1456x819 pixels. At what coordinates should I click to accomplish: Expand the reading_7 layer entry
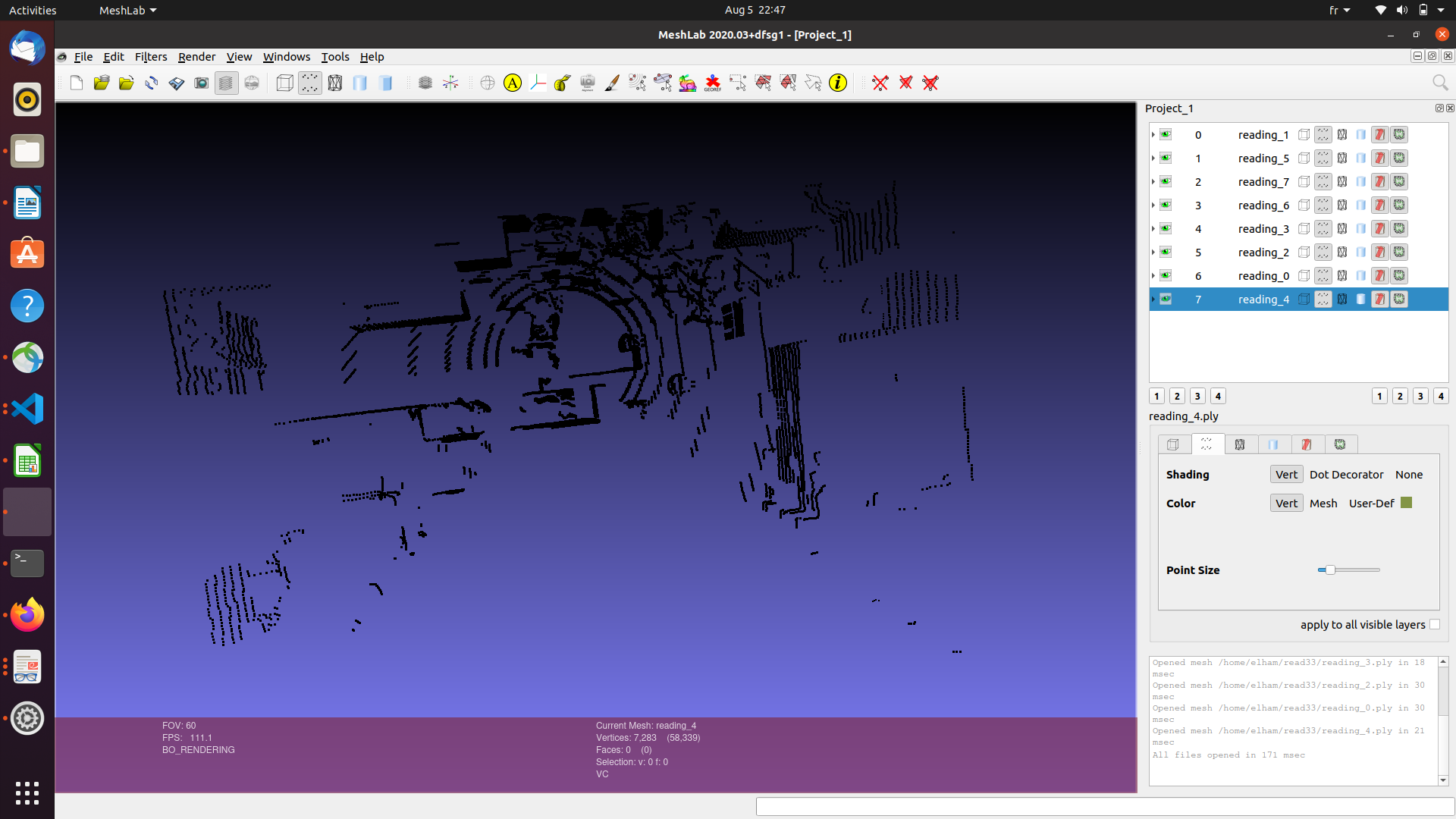(1153, 182)
